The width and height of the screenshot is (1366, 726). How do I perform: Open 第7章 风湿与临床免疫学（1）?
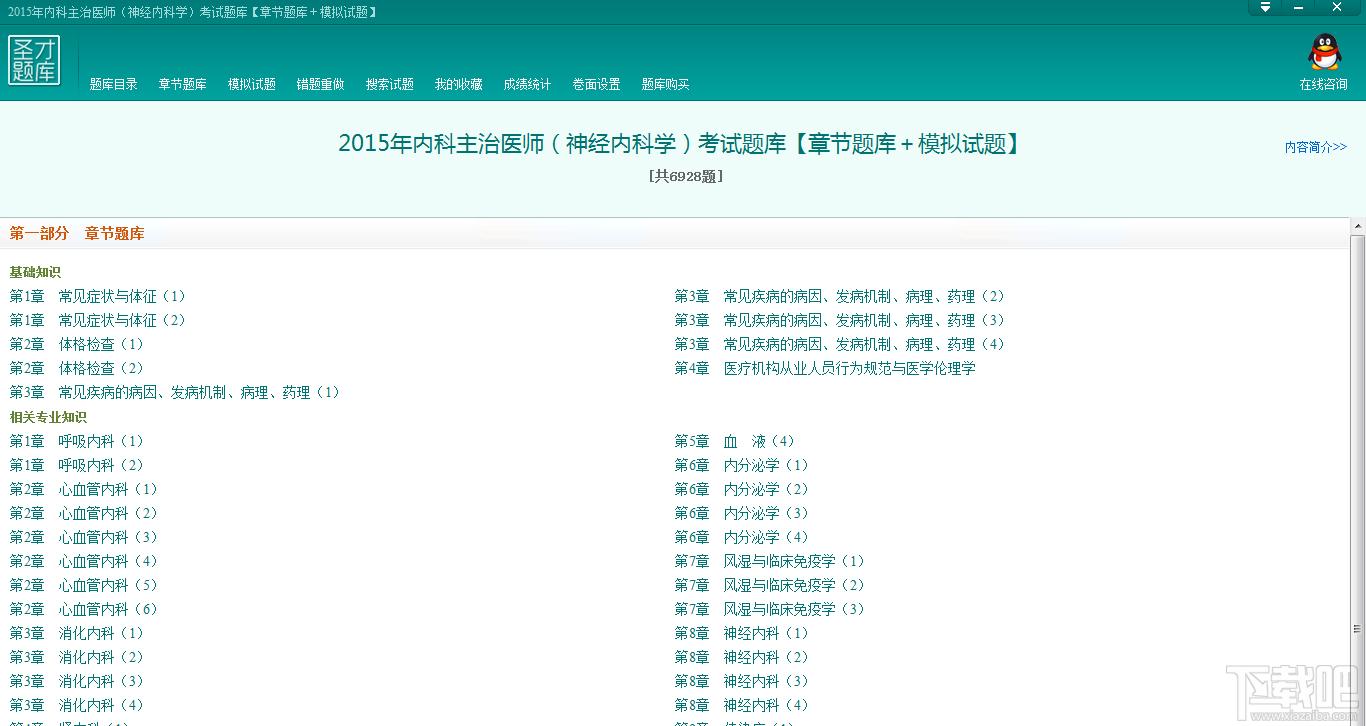[770, 561]
